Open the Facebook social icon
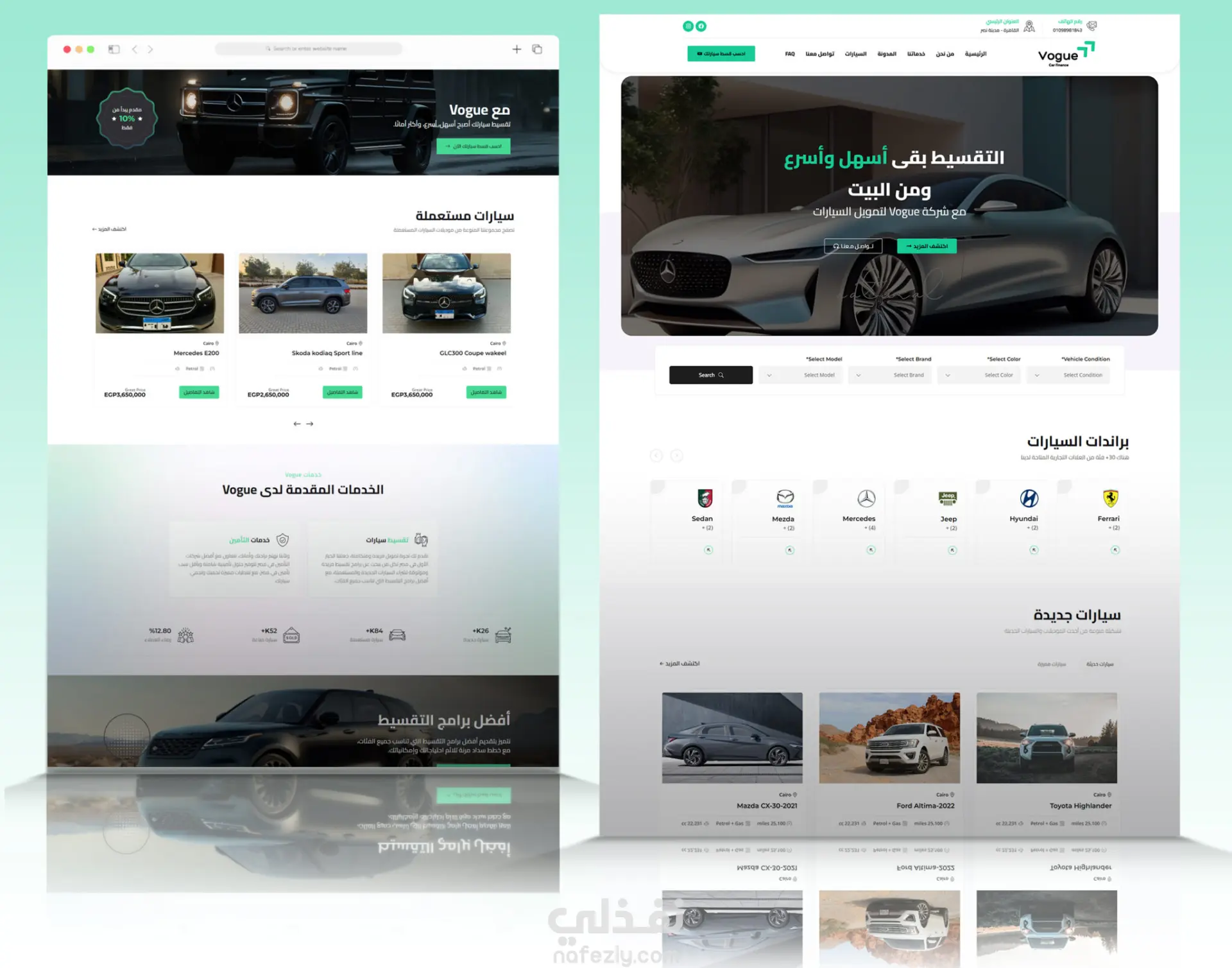Screen dimensions: 1232x968 701,26
